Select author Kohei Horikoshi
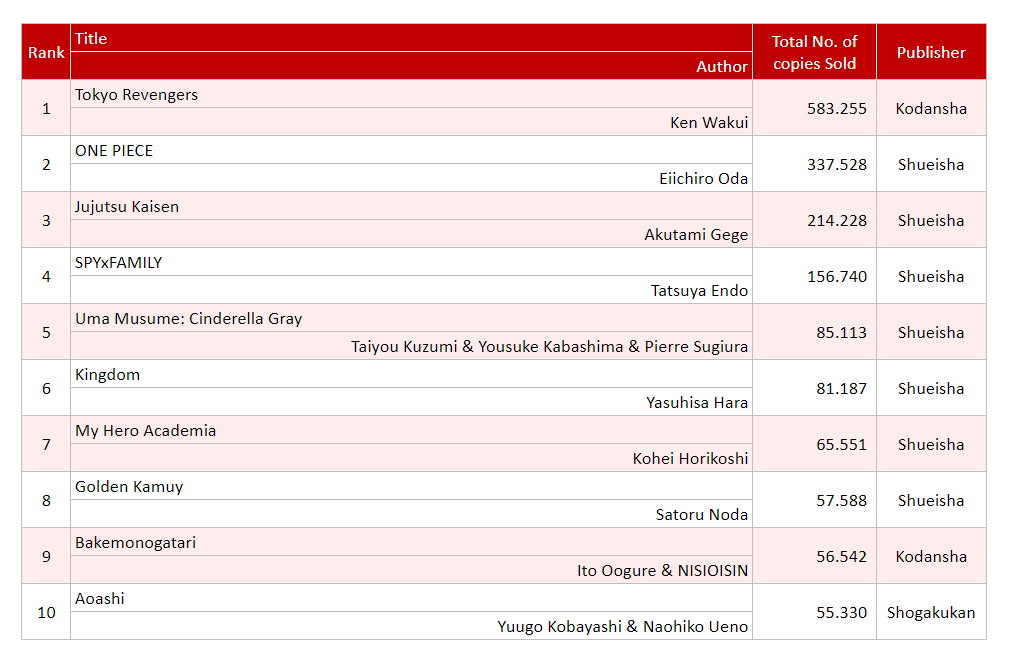Screen dimensions: 1010x669 411,458
